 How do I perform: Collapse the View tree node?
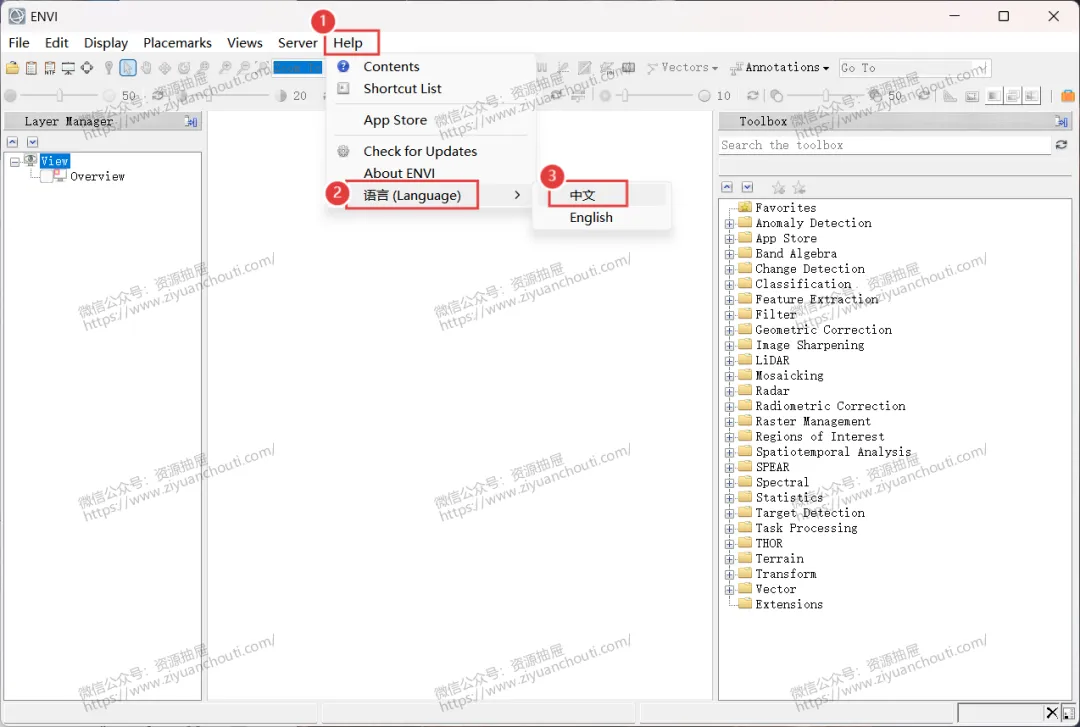coord(14,162)
